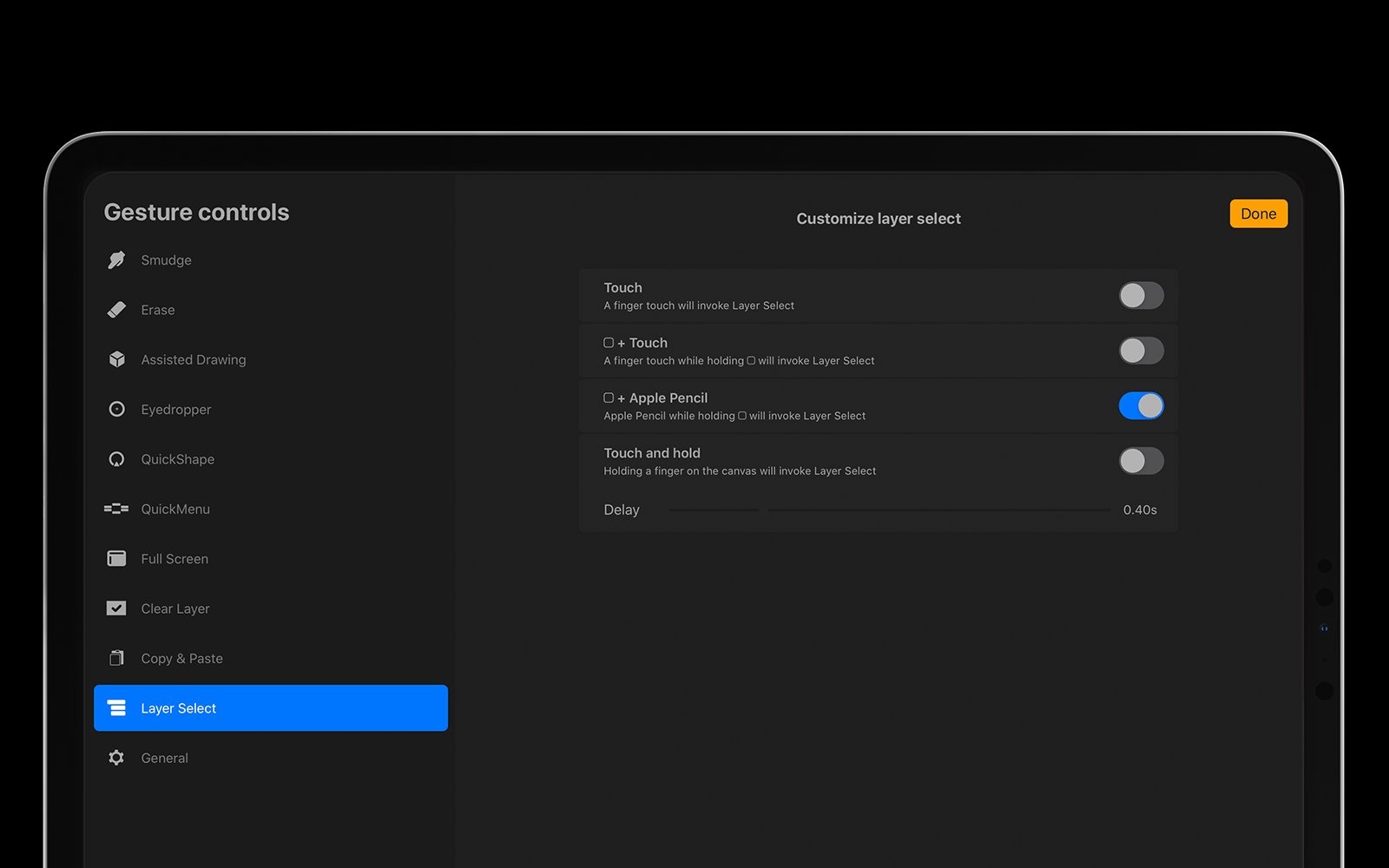1389x868 pixels.
Task: Open the QuickShape gesture settings label
Action: pyautogui.click(x=177, y=459)
